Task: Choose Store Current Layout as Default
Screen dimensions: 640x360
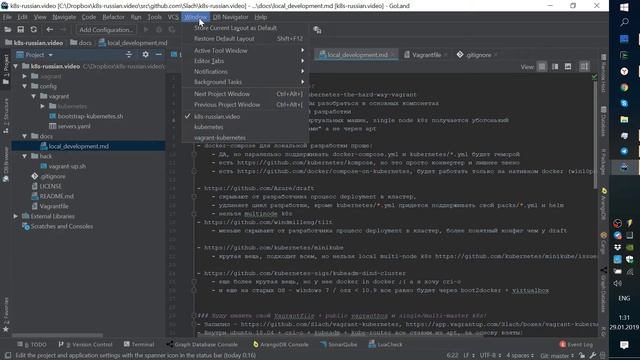Action: tap(245, 28)
